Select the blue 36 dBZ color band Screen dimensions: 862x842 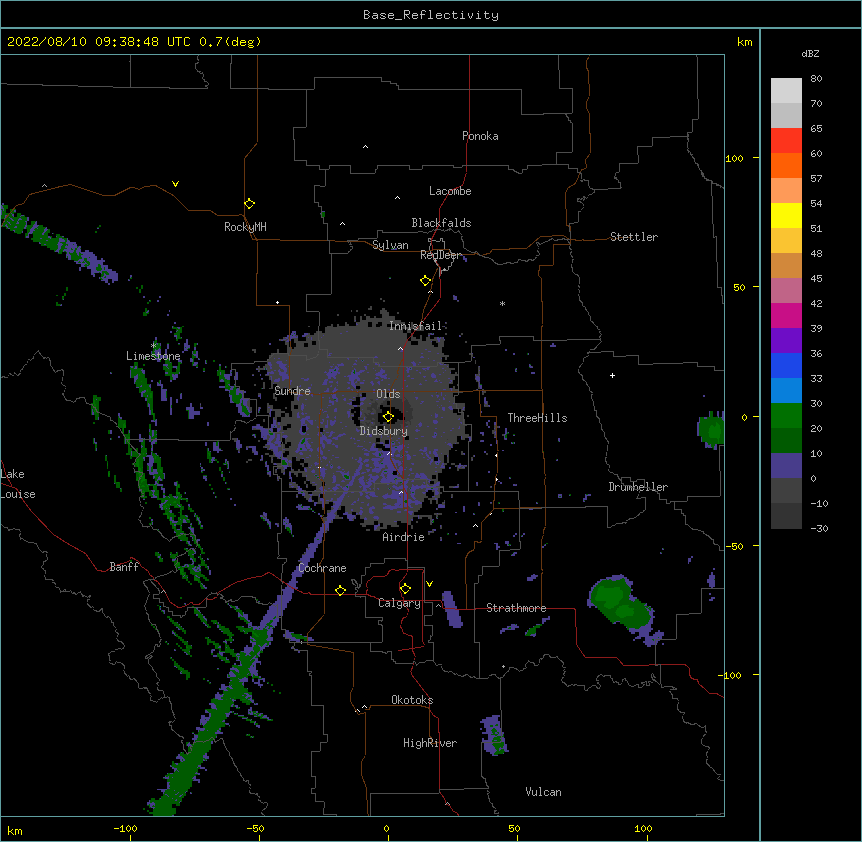(x=786, y=365)
